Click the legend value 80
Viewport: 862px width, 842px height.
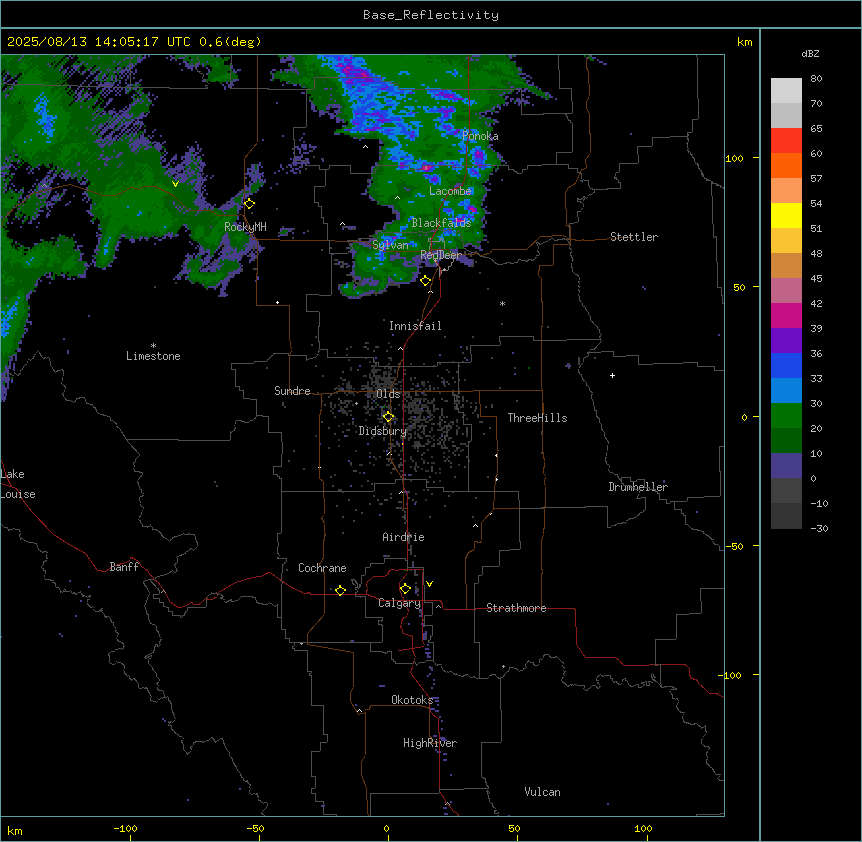(816, 79)
